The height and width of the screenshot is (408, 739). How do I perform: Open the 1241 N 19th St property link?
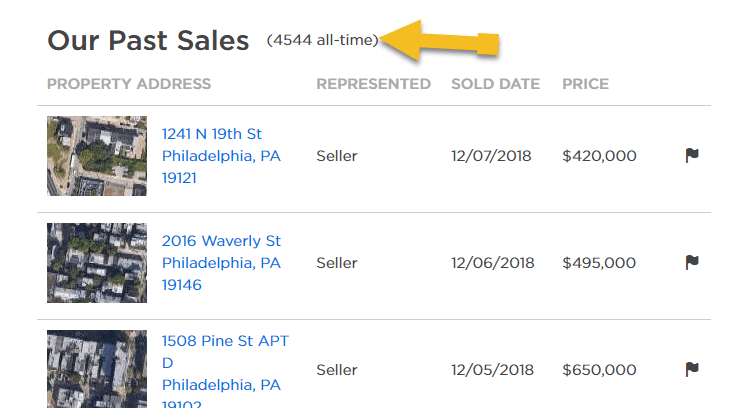221,156
